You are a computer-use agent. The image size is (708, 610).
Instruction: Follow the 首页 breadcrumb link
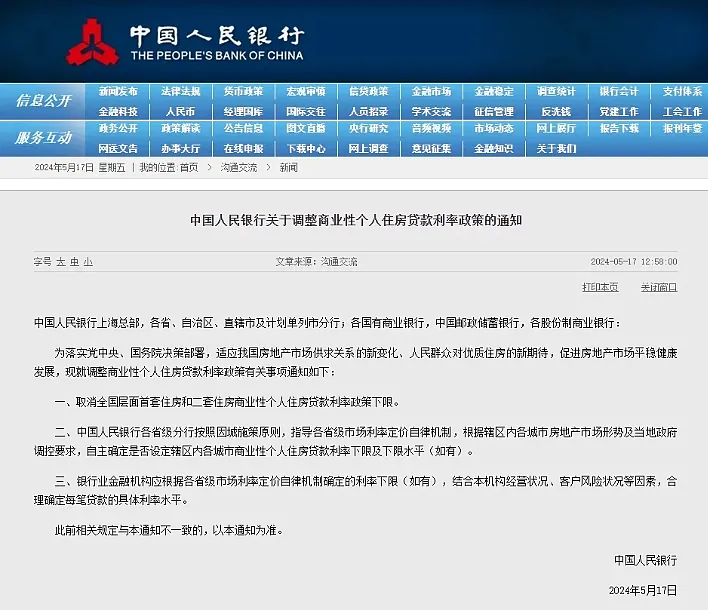pyautogui.click(x=189, y=168)
